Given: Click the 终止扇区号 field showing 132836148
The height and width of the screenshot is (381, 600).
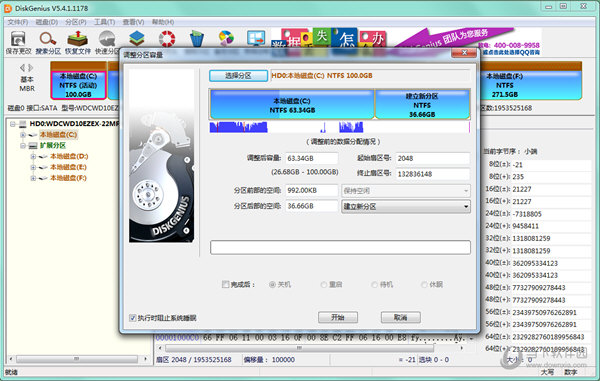Looking at the screenshot, I should click(433, 174).
